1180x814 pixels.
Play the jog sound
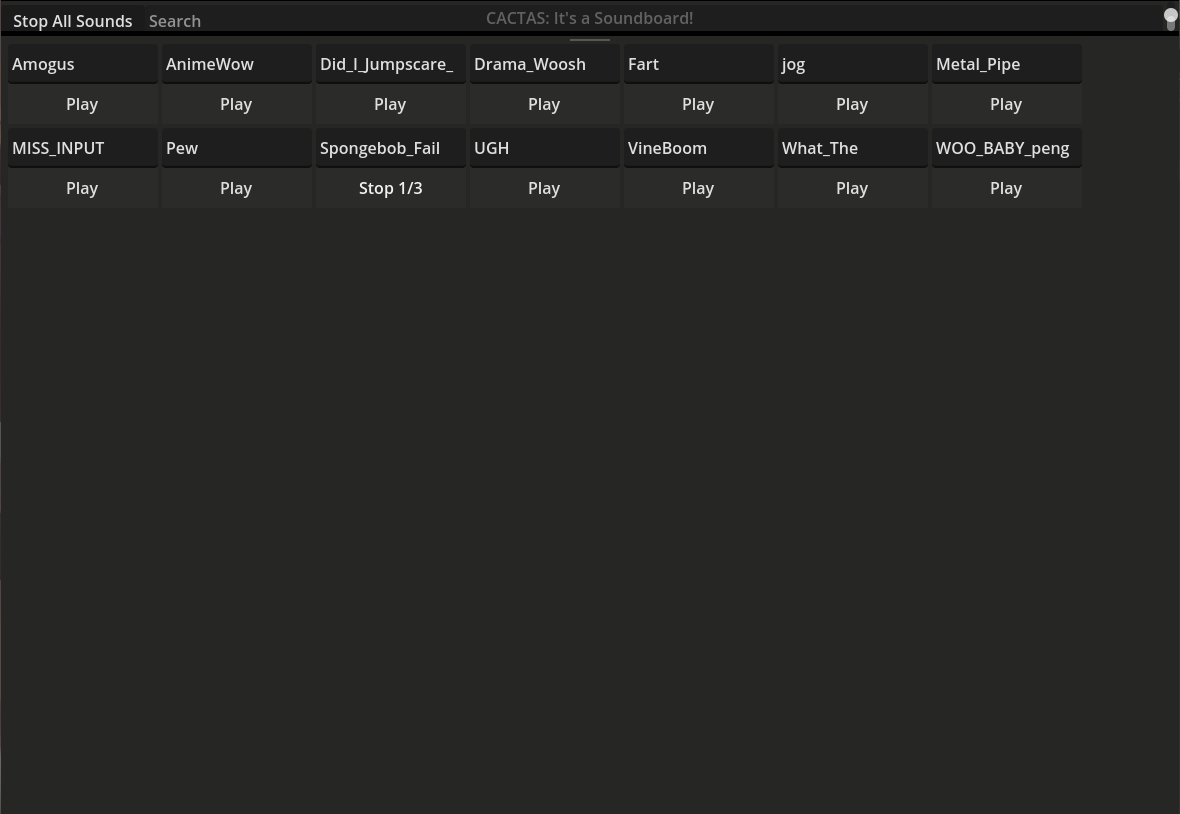[x=853, y=105]
